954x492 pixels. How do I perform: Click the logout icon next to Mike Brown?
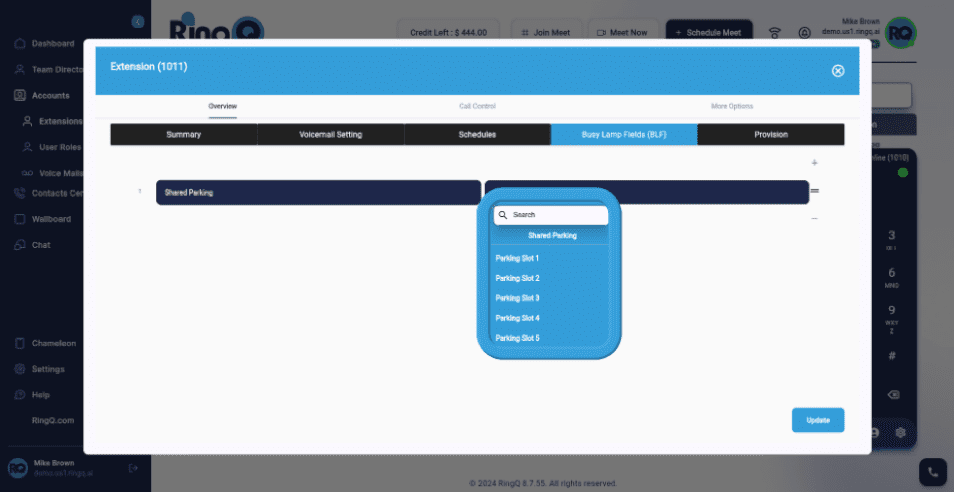134,468
